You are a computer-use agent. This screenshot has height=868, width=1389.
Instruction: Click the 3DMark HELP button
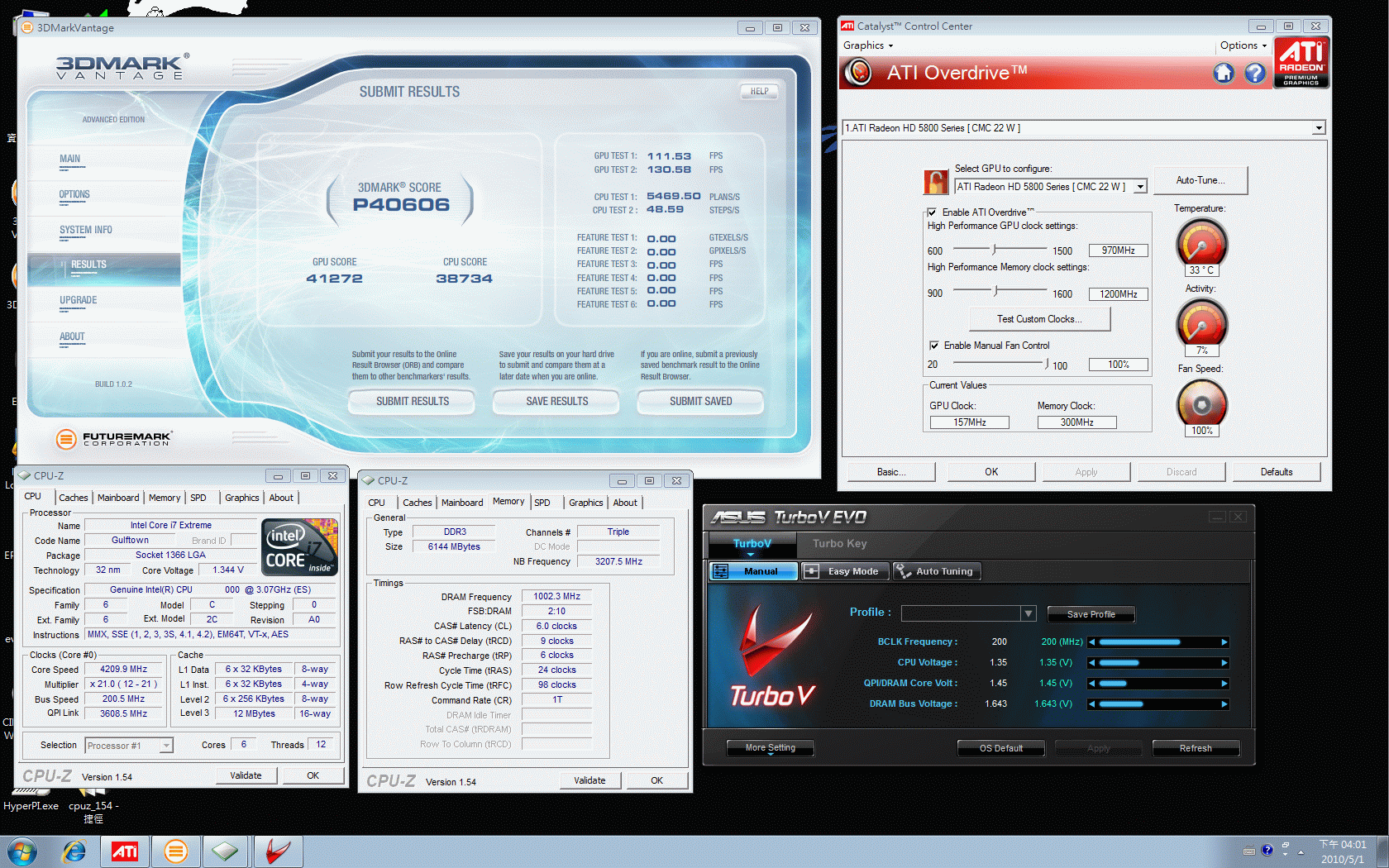coord(760,92)
